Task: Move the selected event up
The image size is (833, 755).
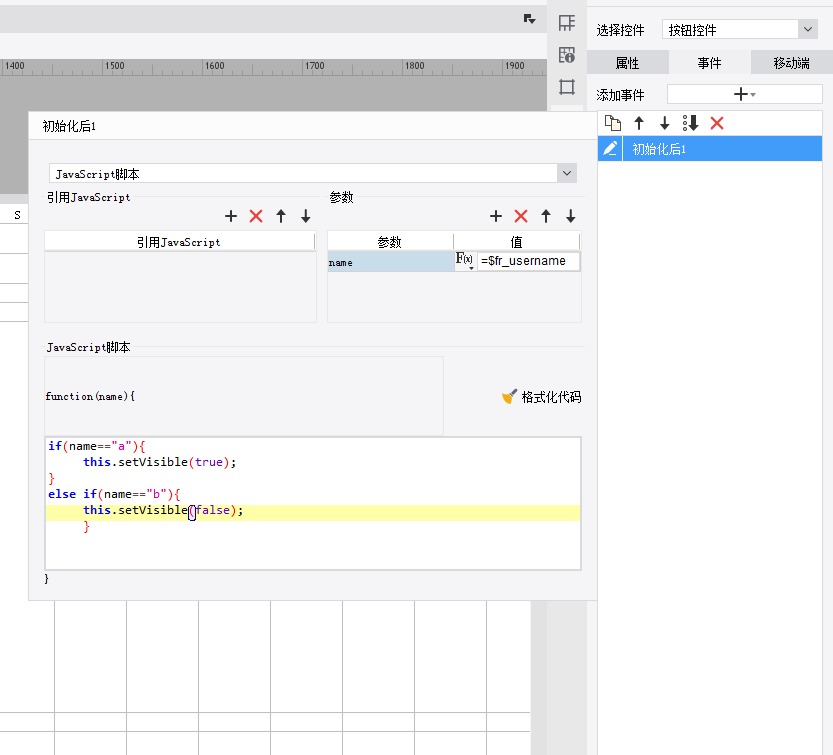Action: click(x=639, y=123)
